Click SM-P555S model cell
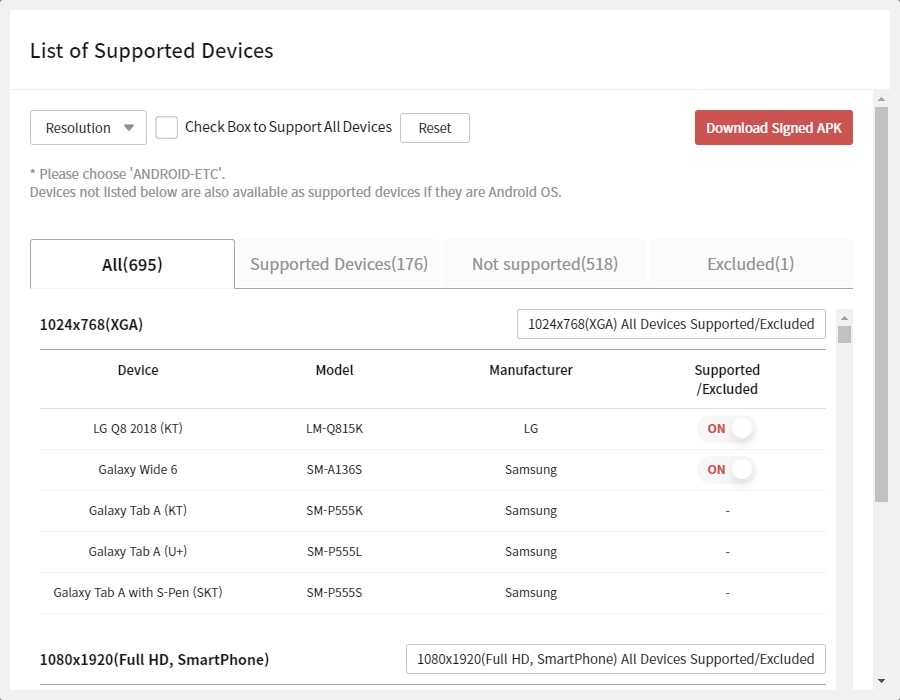The height and width of the screenshot is (700, 900). pos(334,593)
